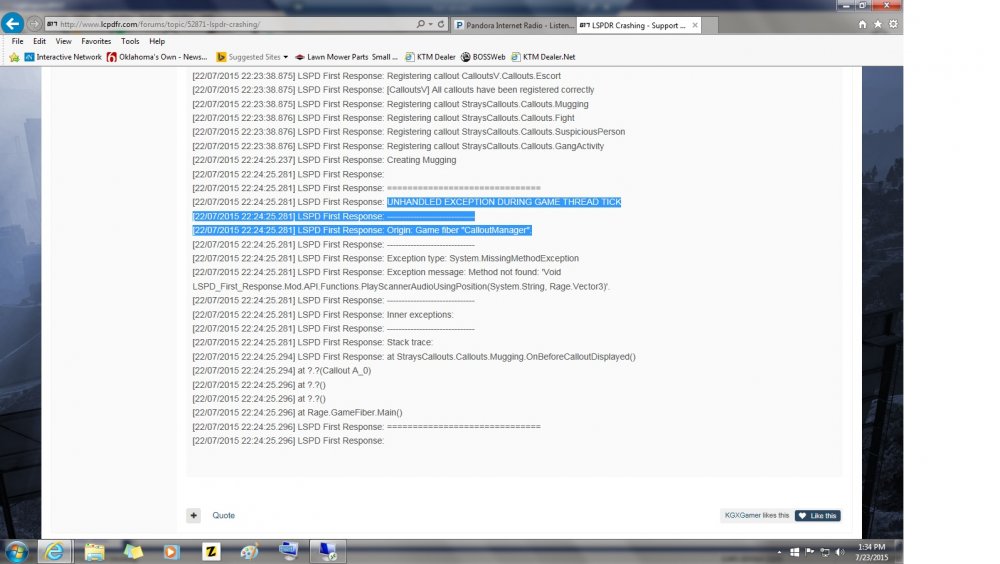Click the UNHANDLED EXCEPTION DURING GAME THREAD TICK text
The image size is (1000, 564).
click(x=504, y=202)
